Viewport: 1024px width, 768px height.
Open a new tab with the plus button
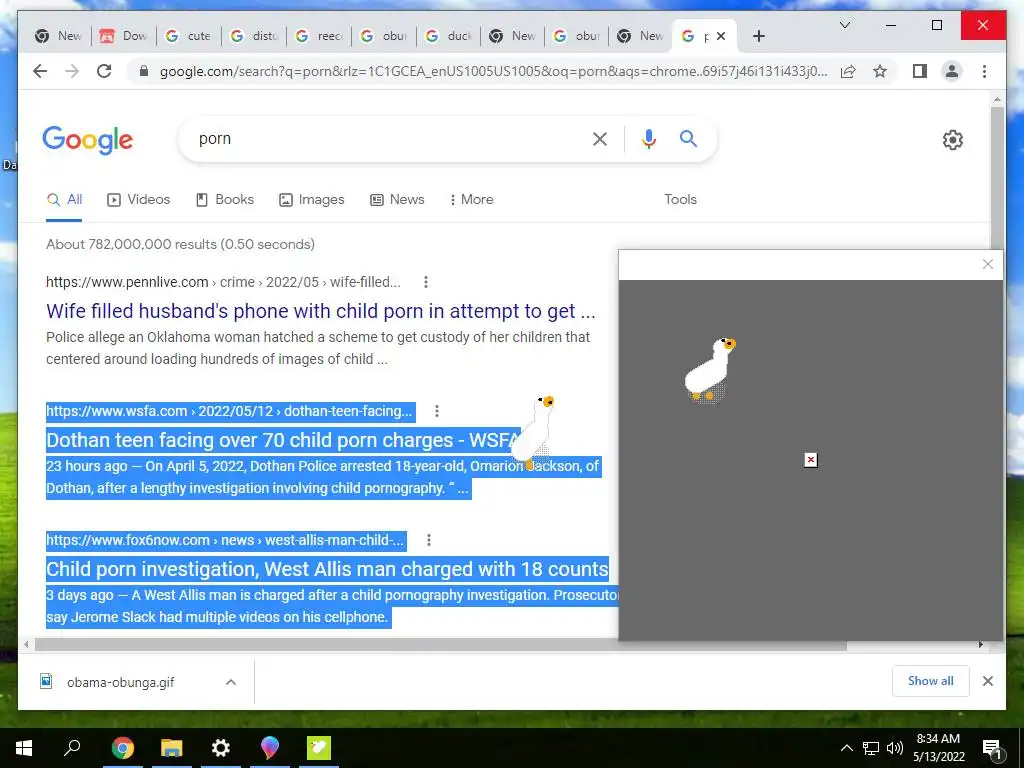pos(758,36)
